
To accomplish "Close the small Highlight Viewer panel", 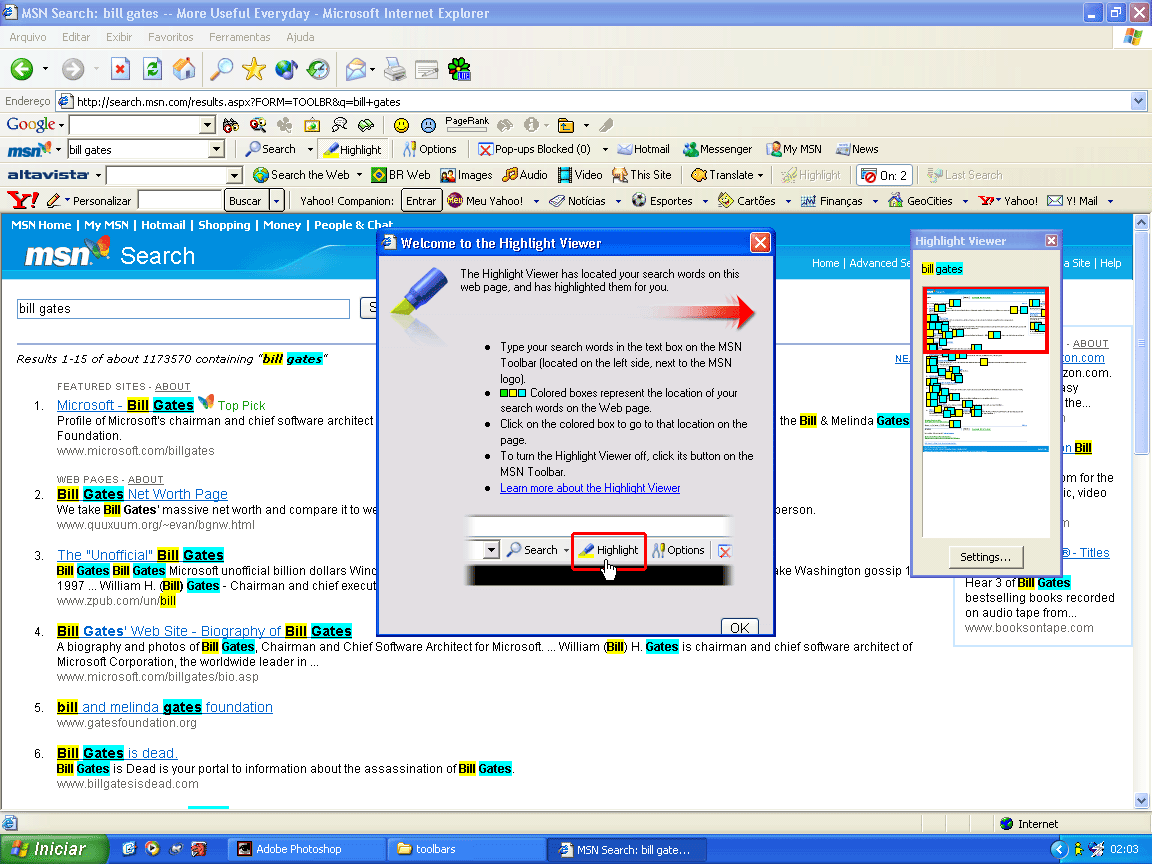I will 1051,240.
